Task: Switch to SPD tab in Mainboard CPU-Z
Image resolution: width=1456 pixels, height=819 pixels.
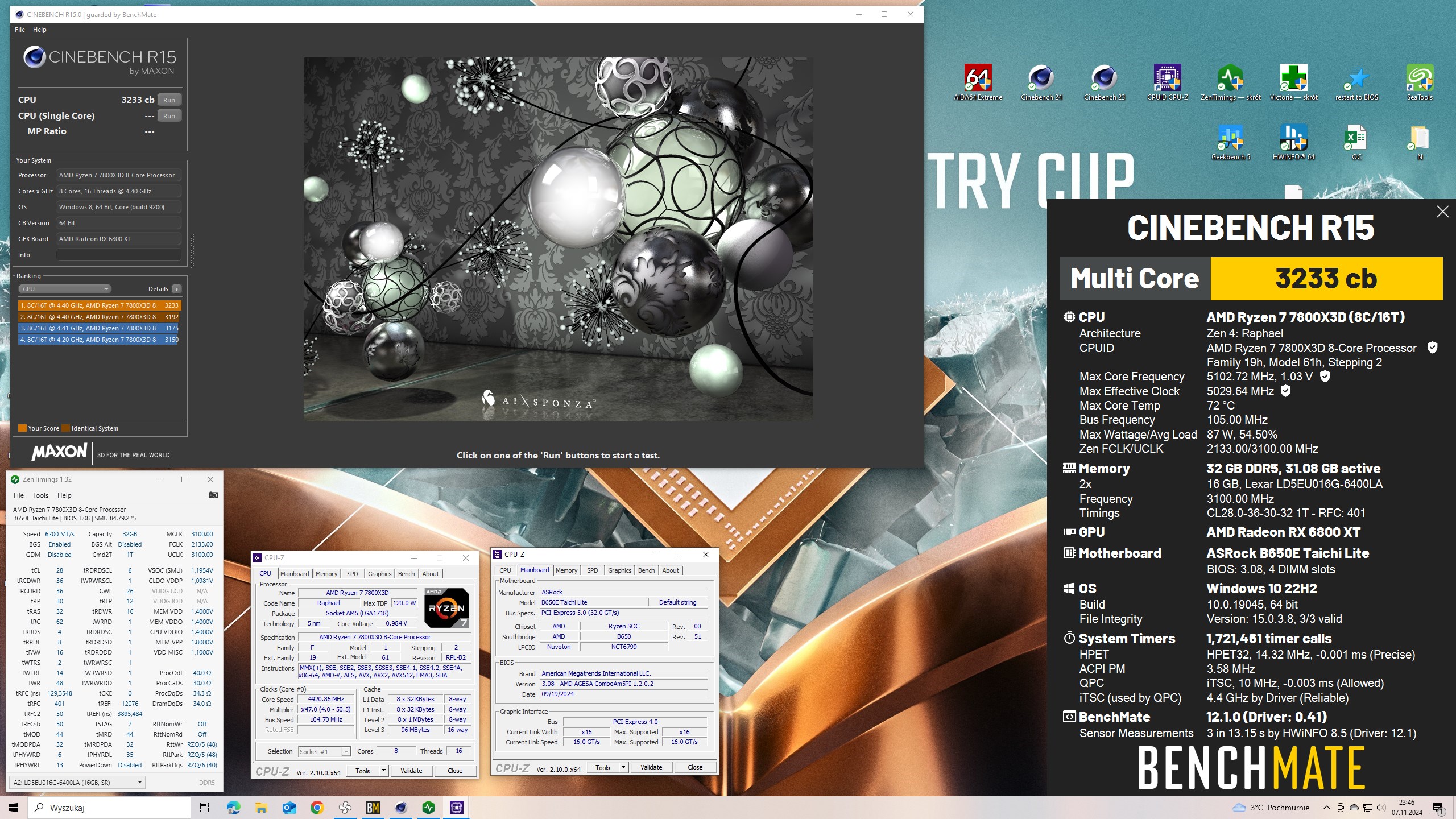Action: coord(593,570)
